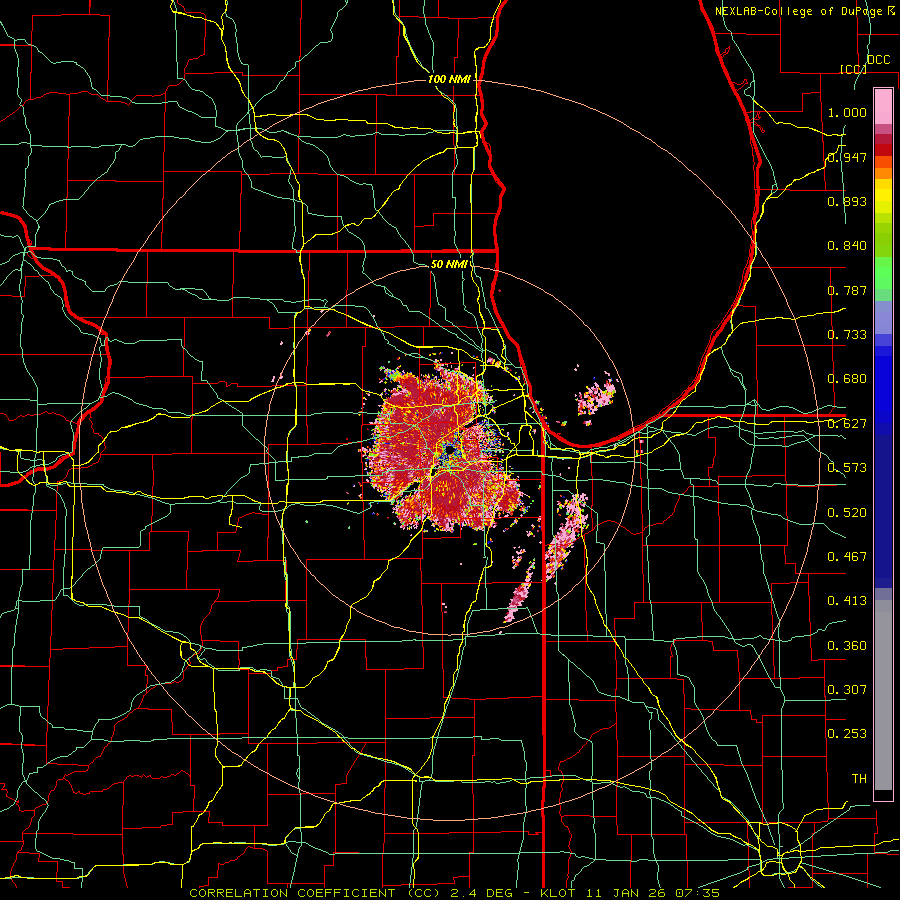Click the dark radar site hole in the echo
The height and width of the screenshot is (900, 900).
[449, 452]
